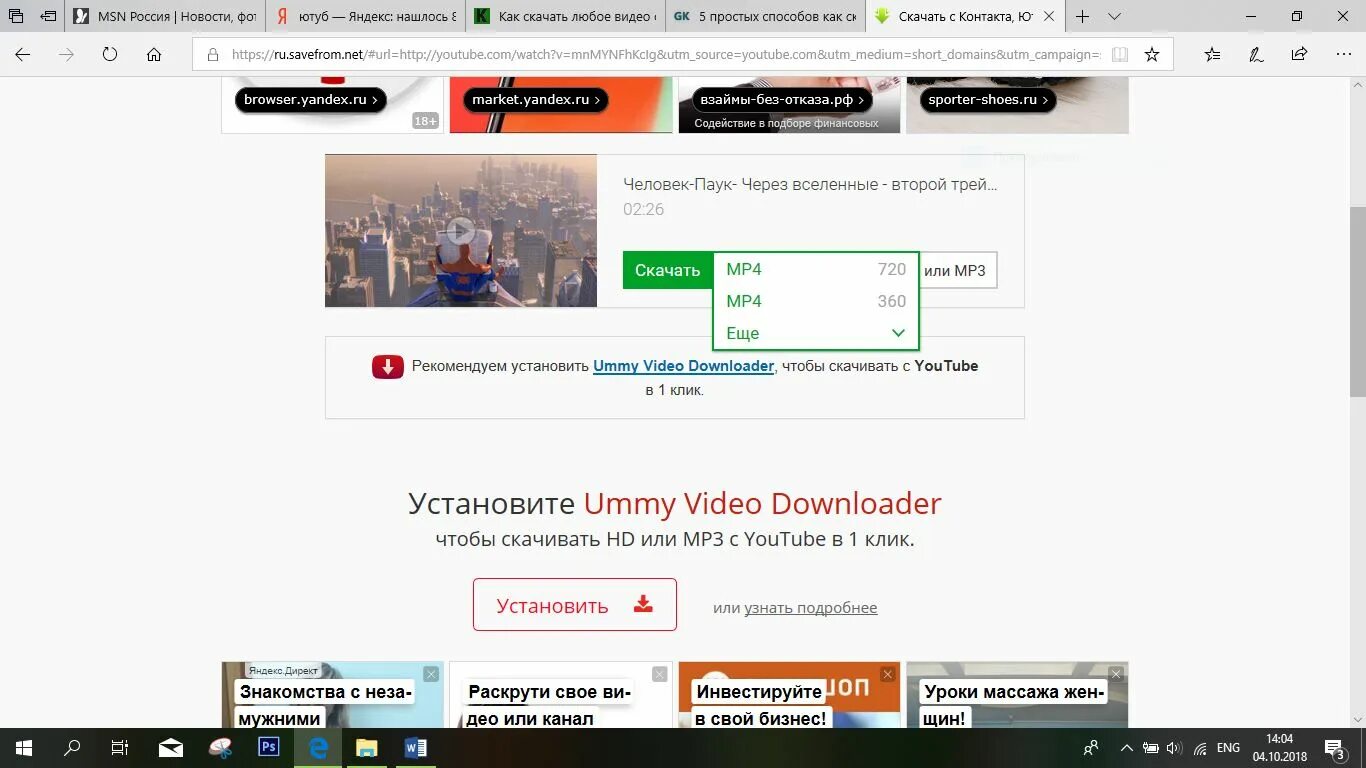
Task: Click the URL address field
Action: coord(665,55)
